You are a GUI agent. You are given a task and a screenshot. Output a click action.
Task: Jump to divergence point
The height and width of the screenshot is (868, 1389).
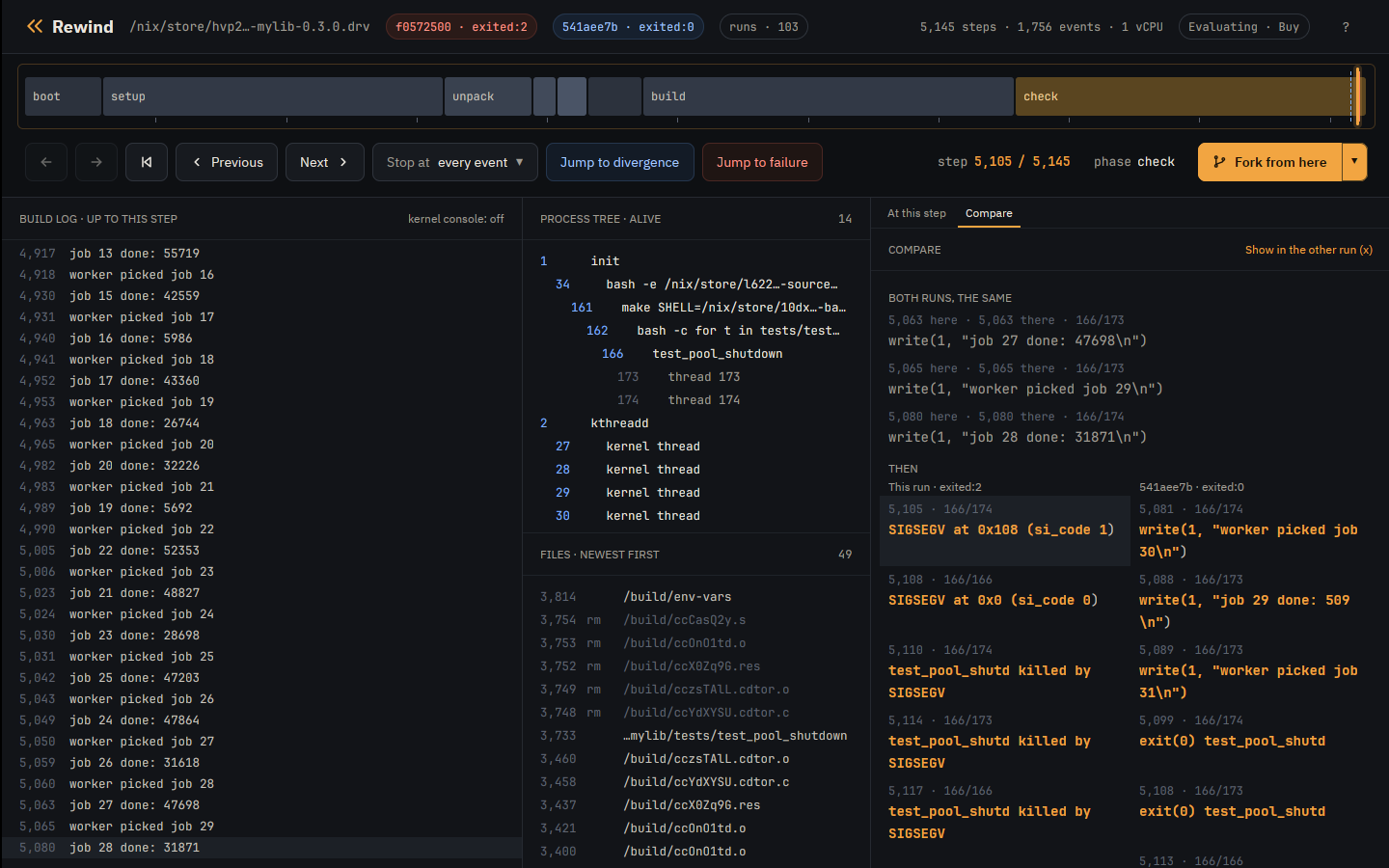(x=619, y=162)
